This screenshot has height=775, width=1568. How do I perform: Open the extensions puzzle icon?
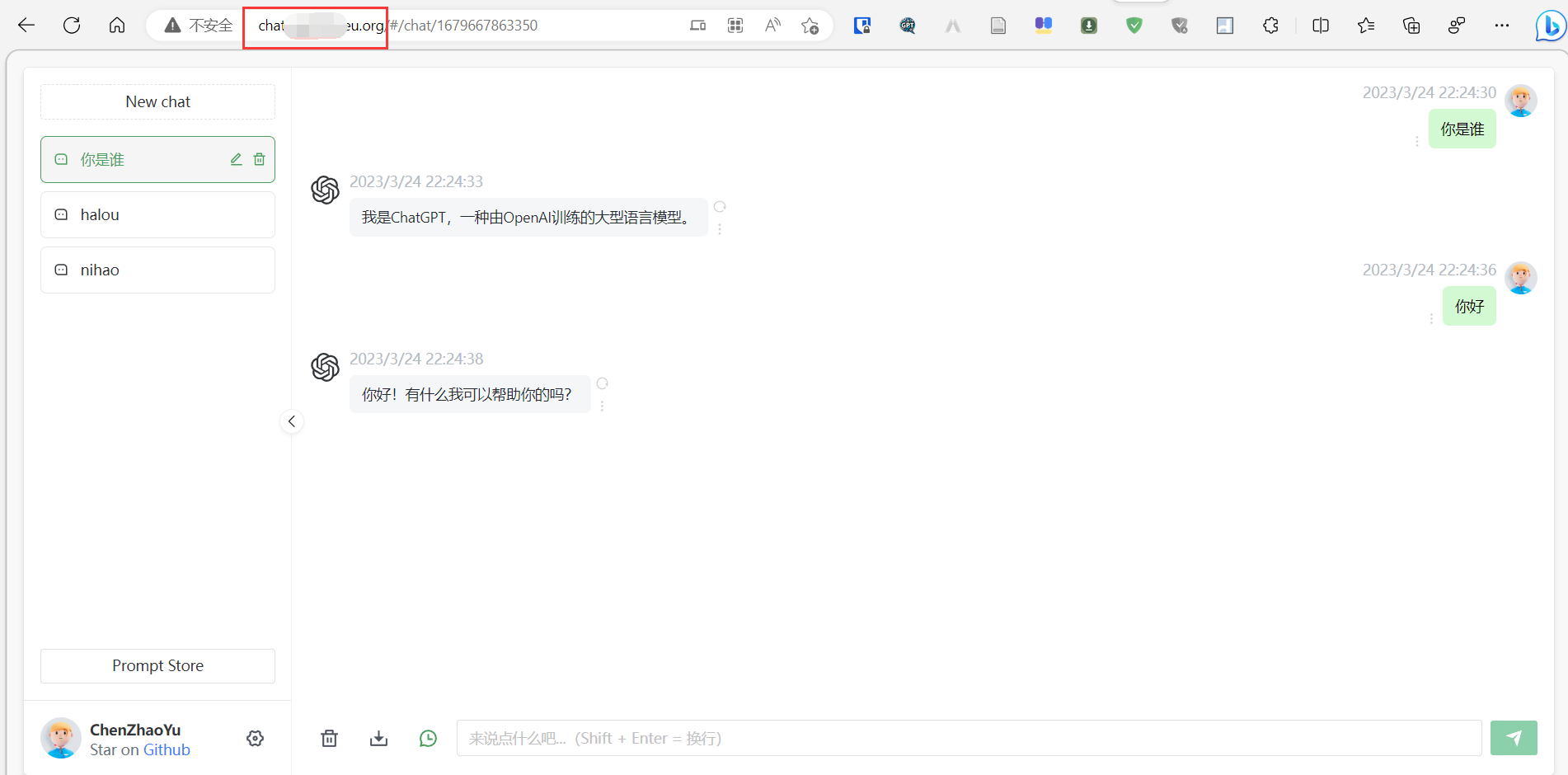(x=1270, y=26)
